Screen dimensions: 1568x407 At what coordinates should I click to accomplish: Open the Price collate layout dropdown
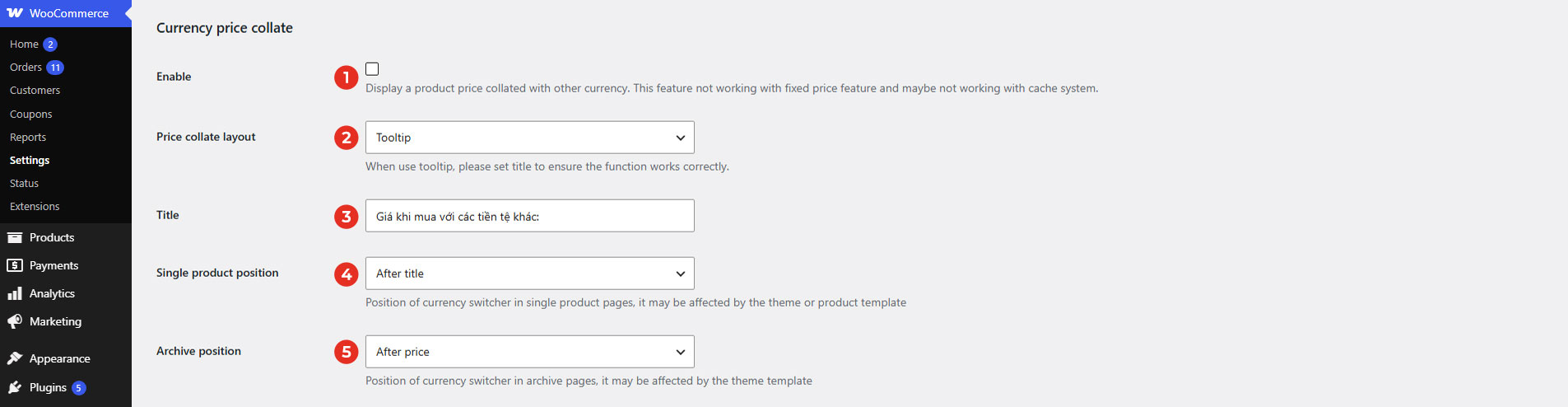[530, 138]
